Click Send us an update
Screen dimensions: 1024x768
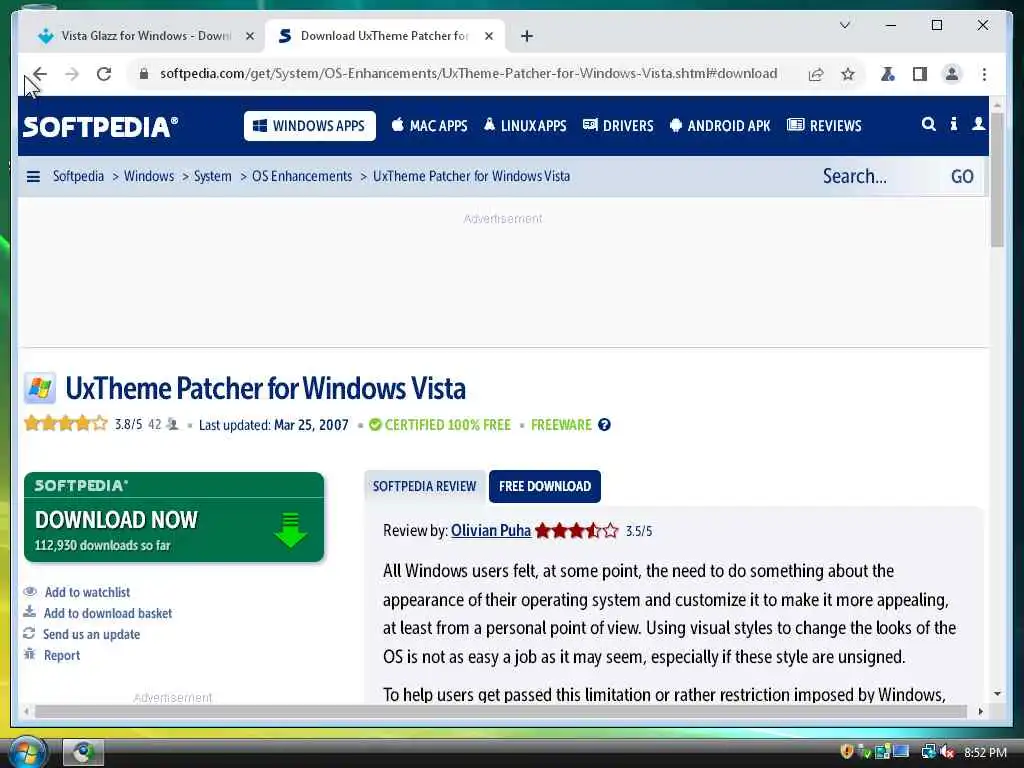click(91, 634)
